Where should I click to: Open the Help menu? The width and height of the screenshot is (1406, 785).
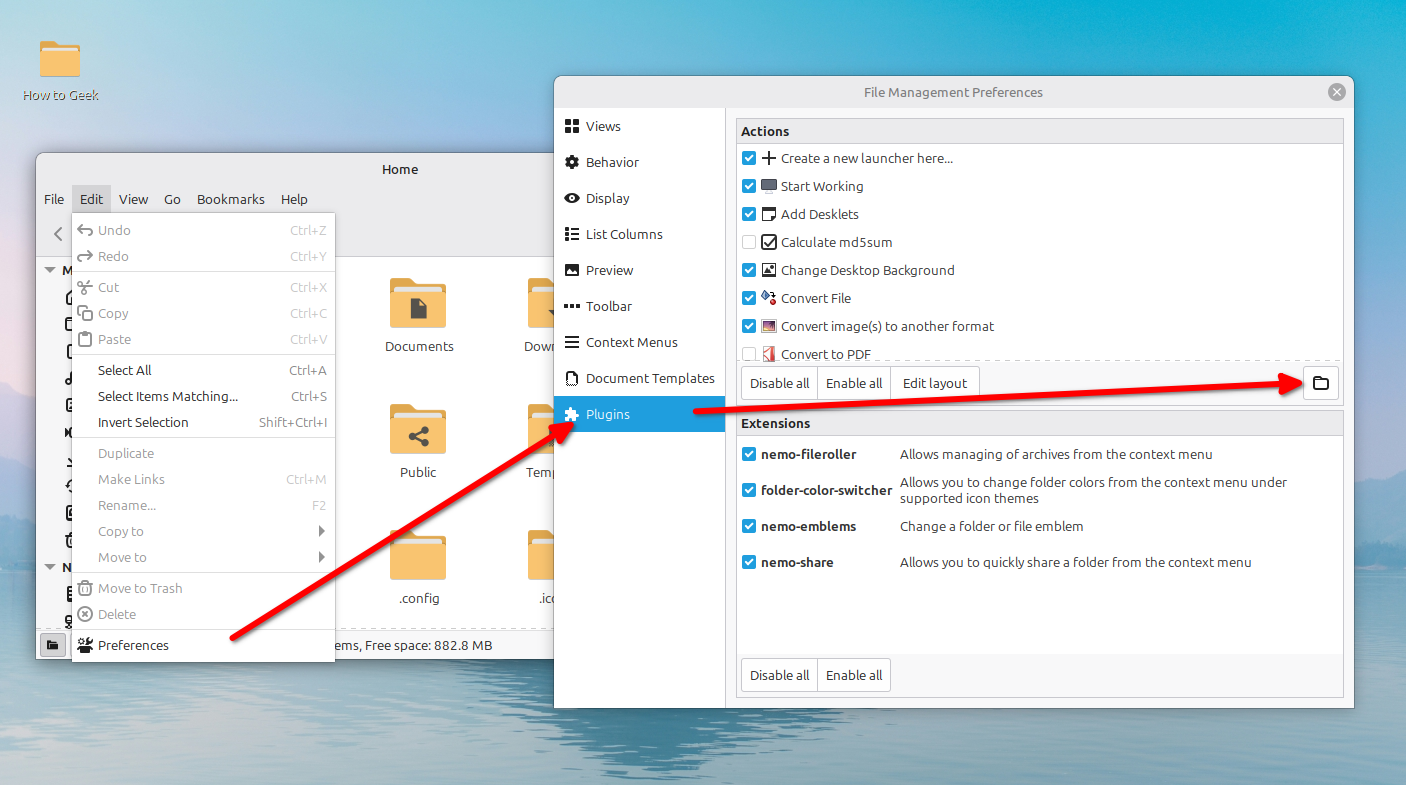point(294,199)
